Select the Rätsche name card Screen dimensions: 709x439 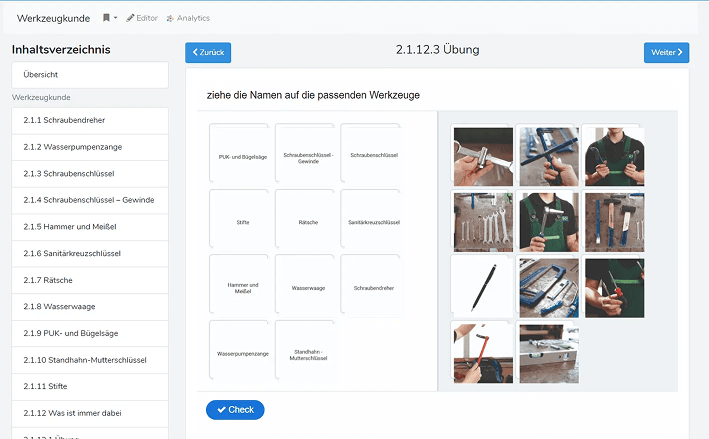coord(304,222)
